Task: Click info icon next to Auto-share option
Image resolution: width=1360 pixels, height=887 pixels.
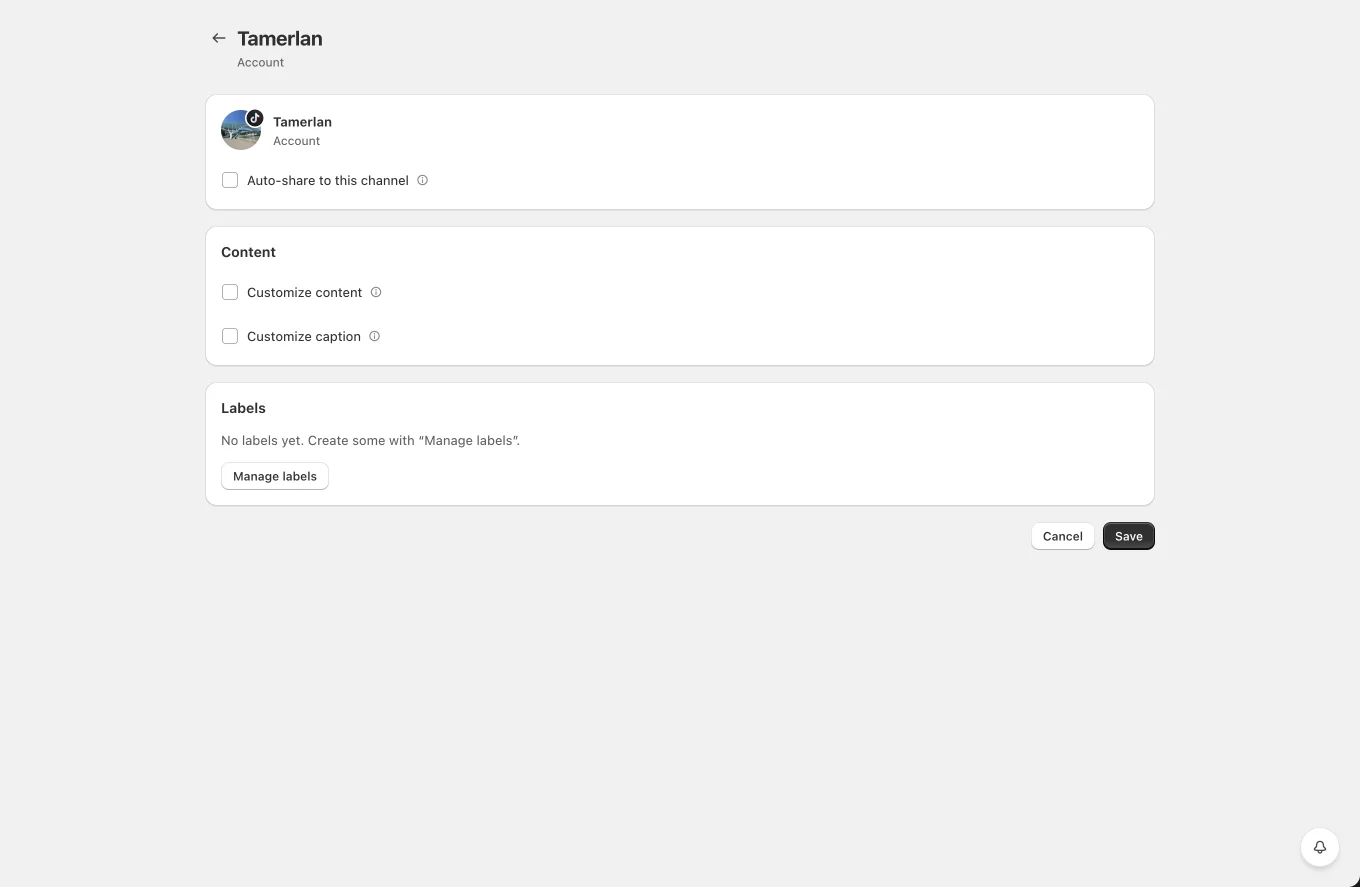Action: (422, 180)
